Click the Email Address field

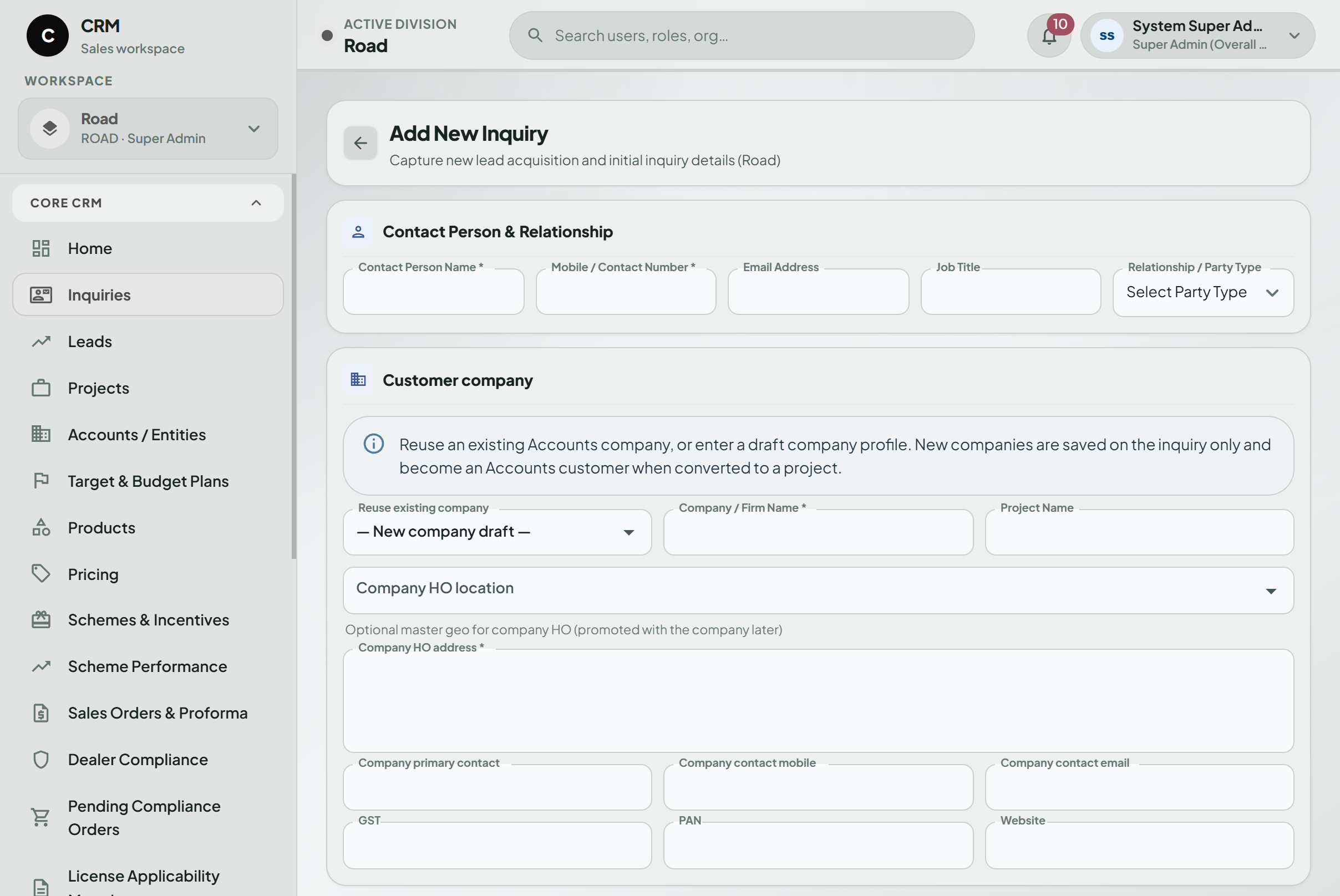pos(818,292)
